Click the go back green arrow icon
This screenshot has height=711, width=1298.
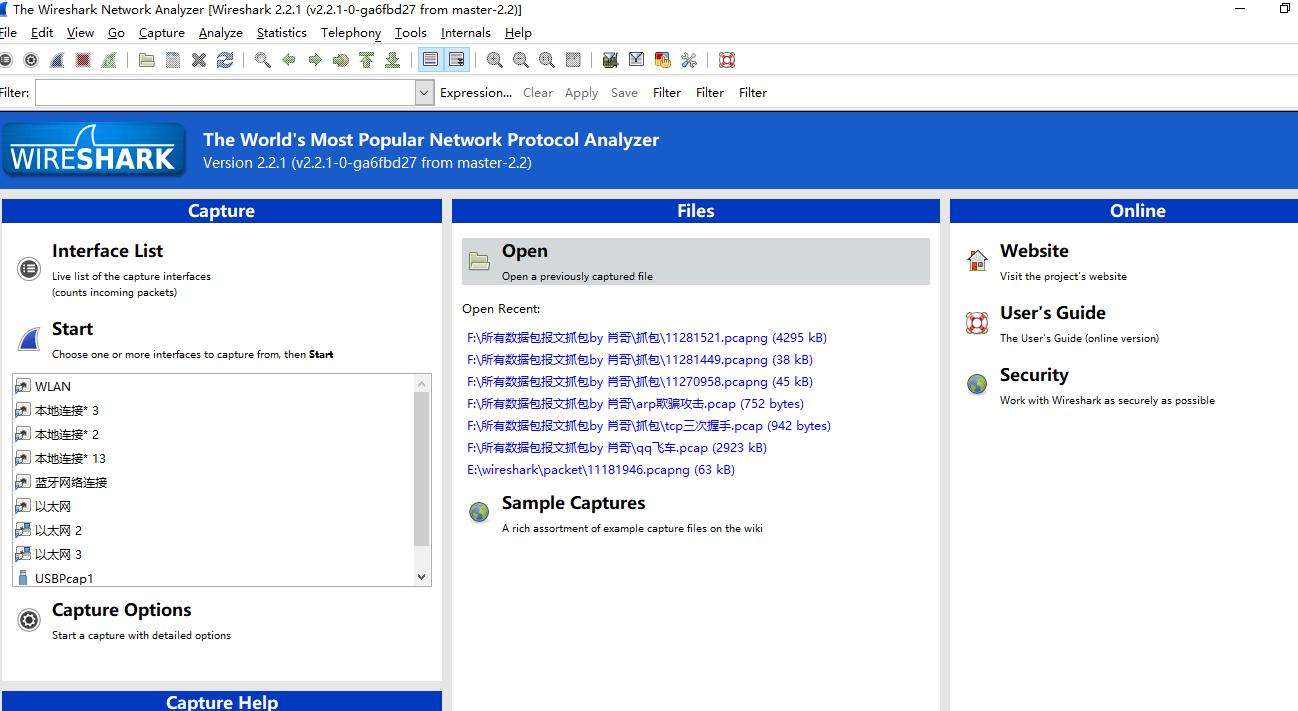[289, 60]
